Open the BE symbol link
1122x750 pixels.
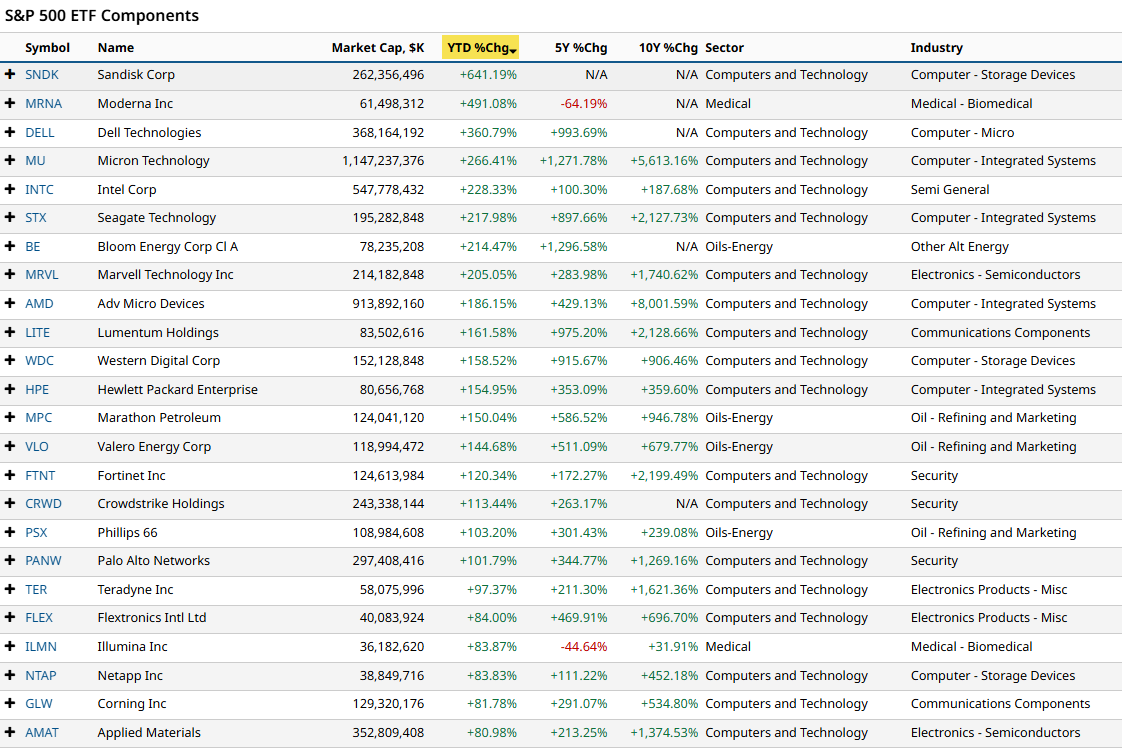click(33, 246)
